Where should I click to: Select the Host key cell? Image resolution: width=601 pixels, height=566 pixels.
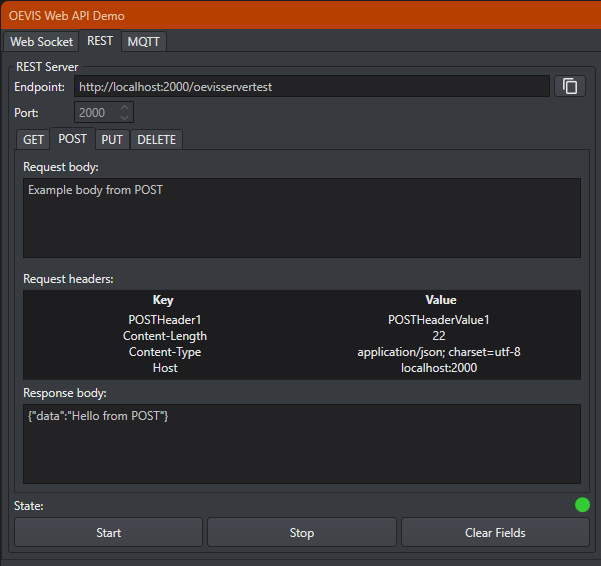tap(165, 368)
